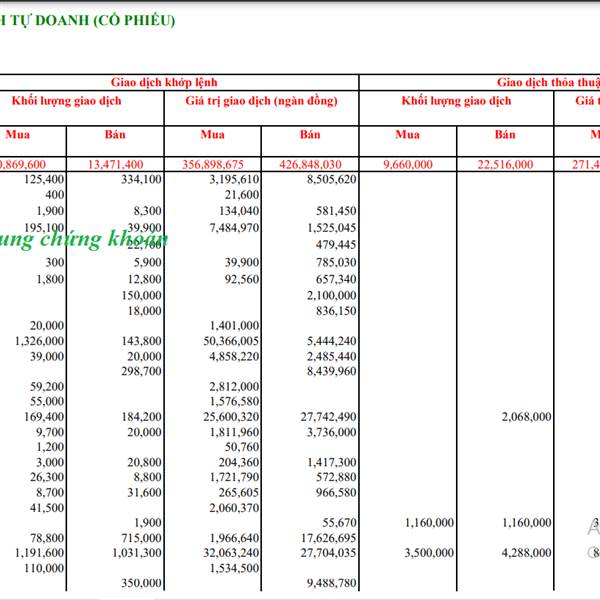This screenshot has height=600, width=600.
Task: Select value 2,812,000
Action: 234,386
